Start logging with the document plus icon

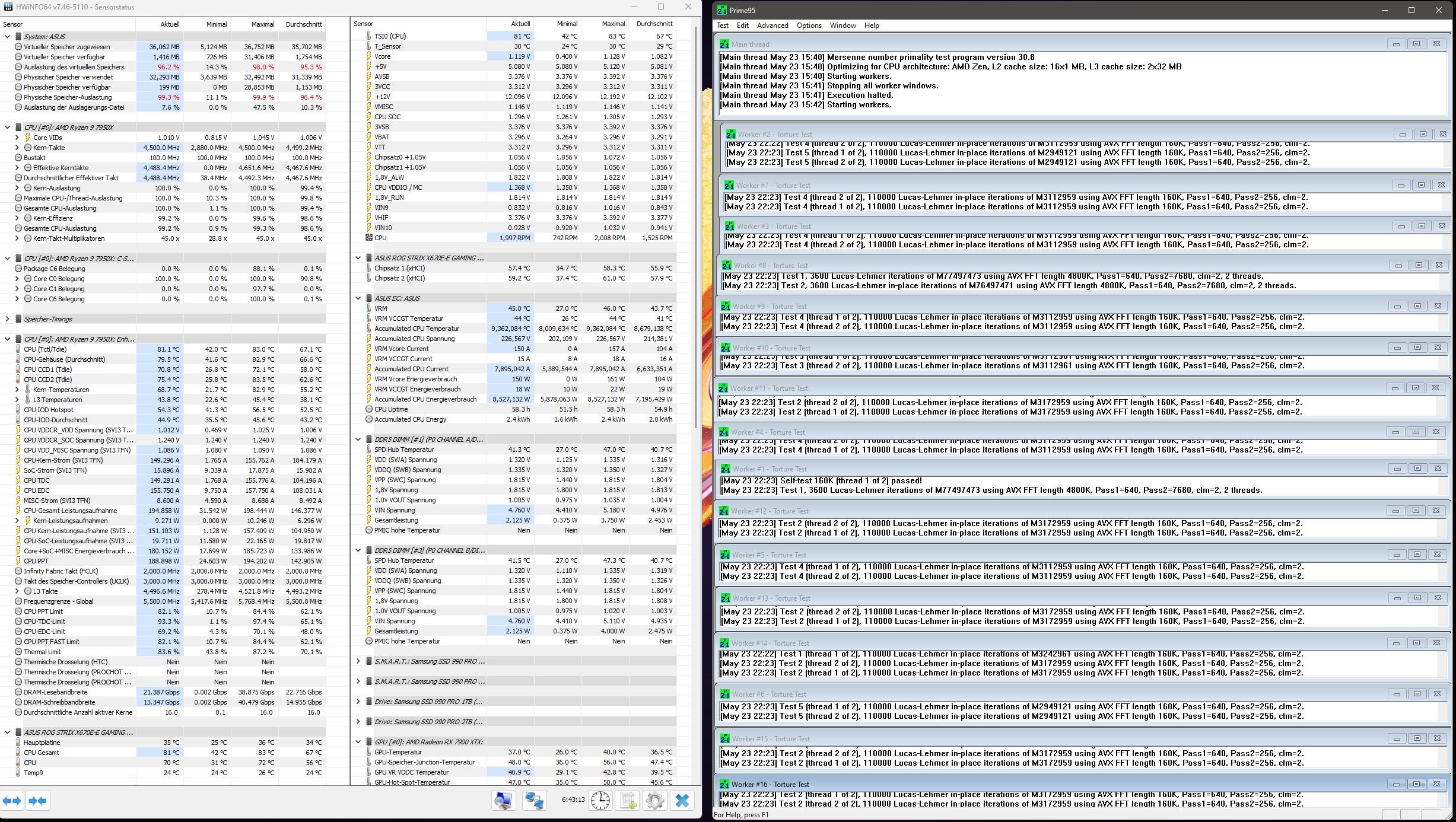click(628, 801)
